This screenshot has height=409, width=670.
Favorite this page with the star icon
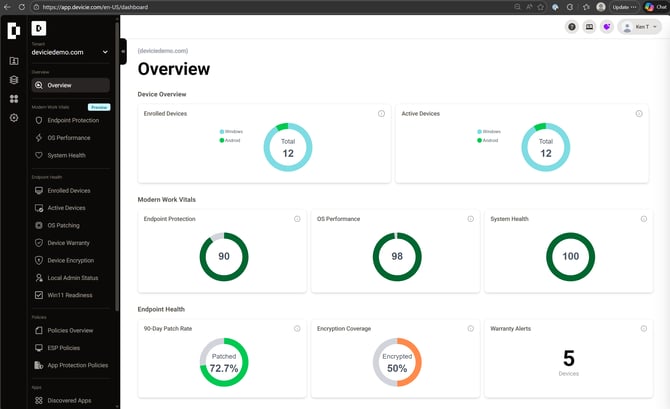pyautogui.click(x=541, y=7)
